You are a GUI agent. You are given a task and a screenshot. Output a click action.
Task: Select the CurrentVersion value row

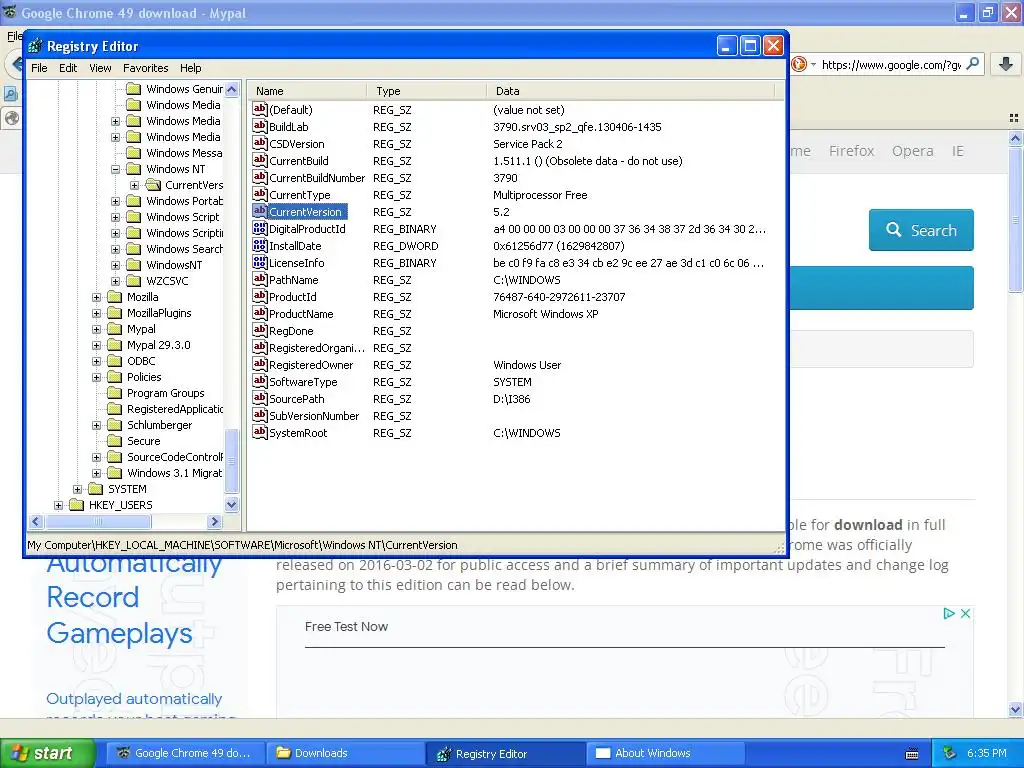point(516,212)
